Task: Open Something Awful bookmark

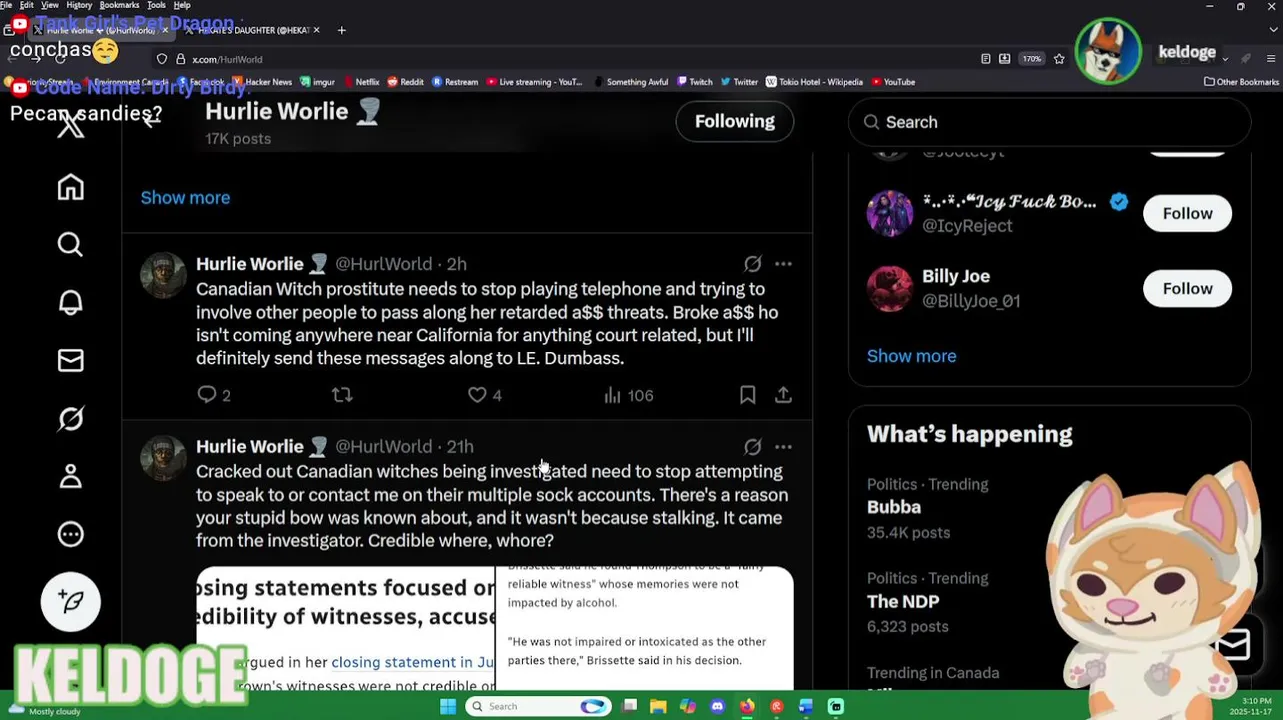Action: pyautogui.click(x=631, y=82)
